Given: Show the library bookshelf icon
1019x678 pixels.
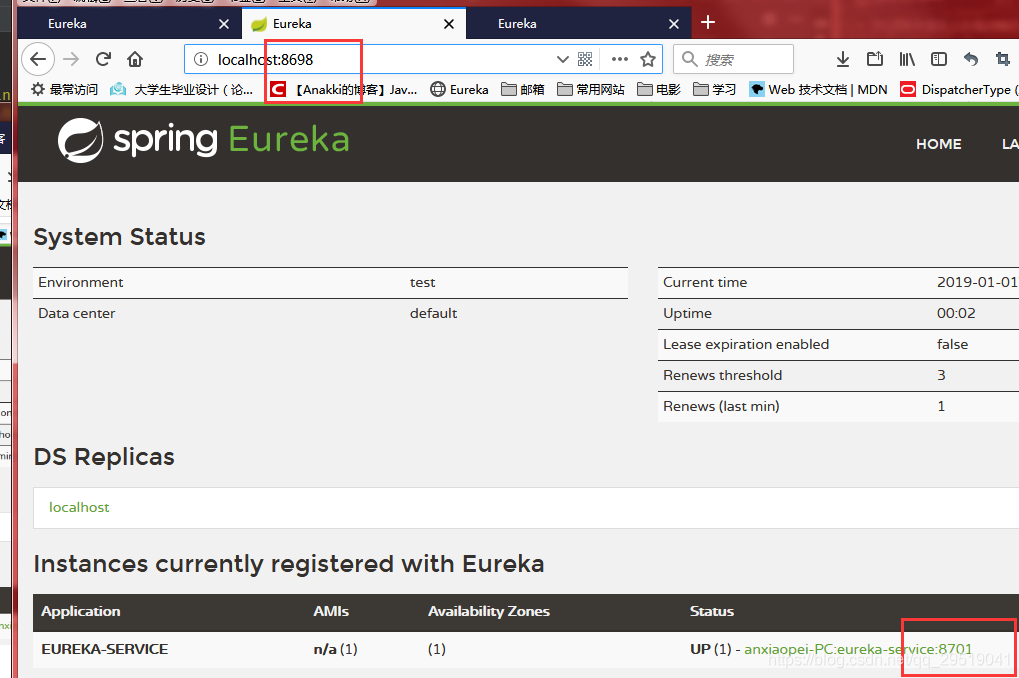Looking at the screenshot, I should (907, 60).
